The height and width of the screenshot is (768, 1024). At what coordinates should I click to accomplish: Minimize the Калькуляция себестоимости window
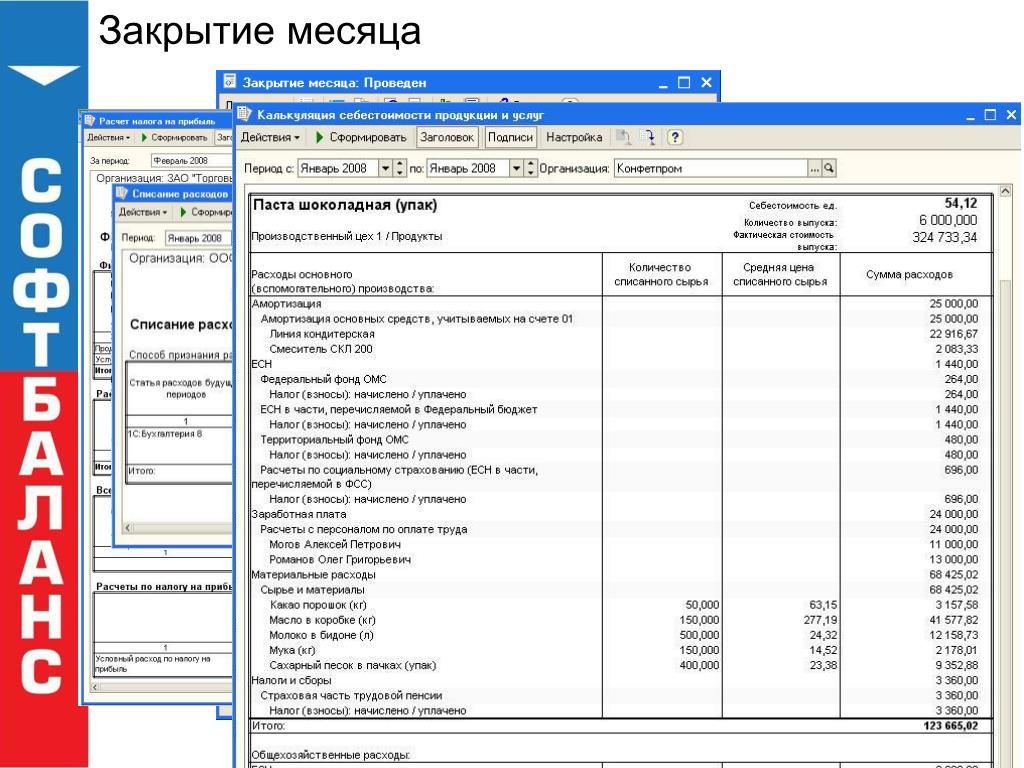pos(970,116)
